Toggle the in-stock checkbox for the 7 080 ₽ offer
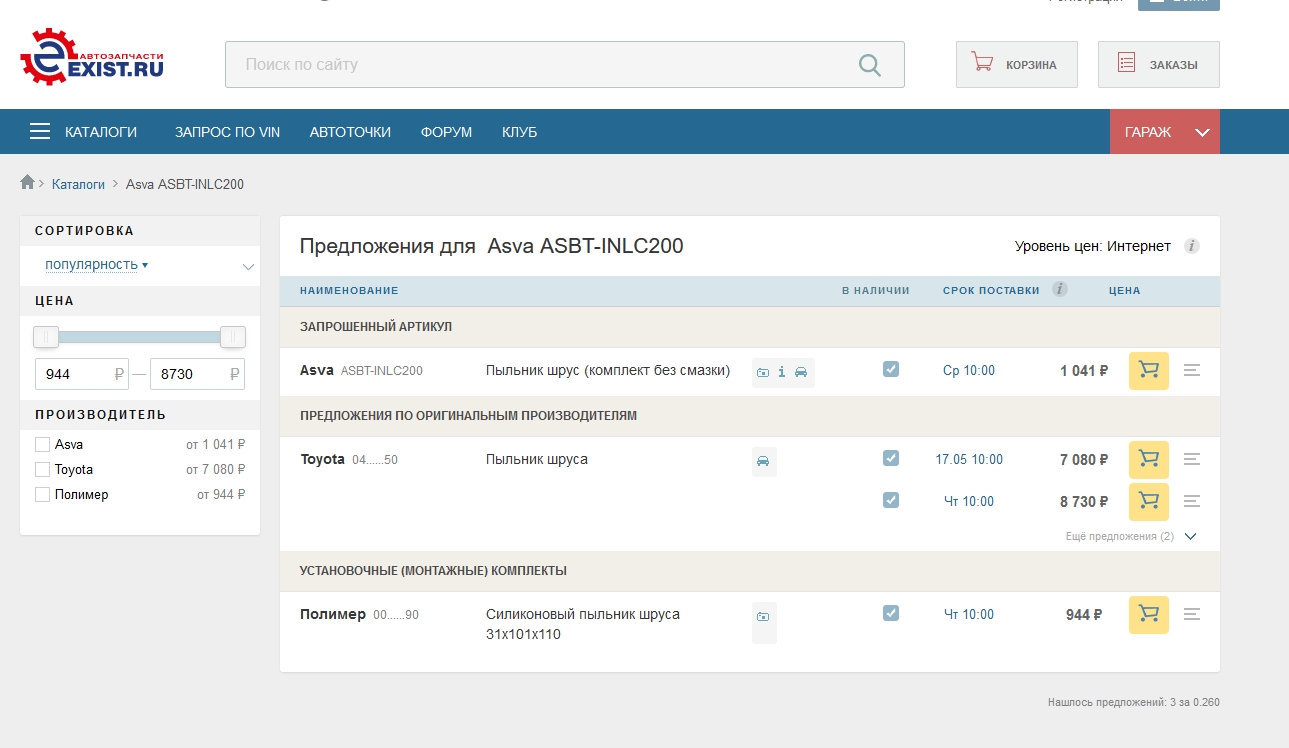Screen dimensions: 1289x748 pyautogui.click(x=891, y=458)
